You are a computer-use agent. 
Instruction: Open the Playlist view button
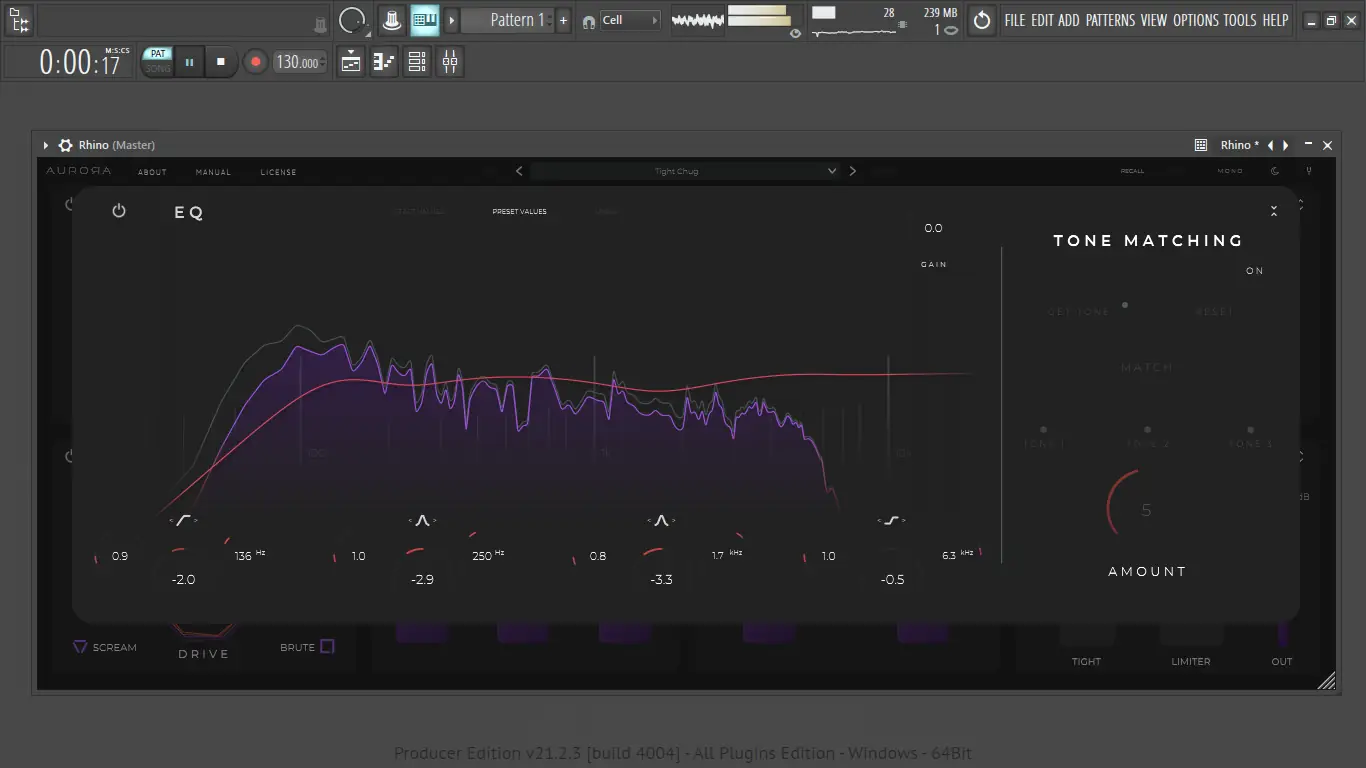click(351, 62)
